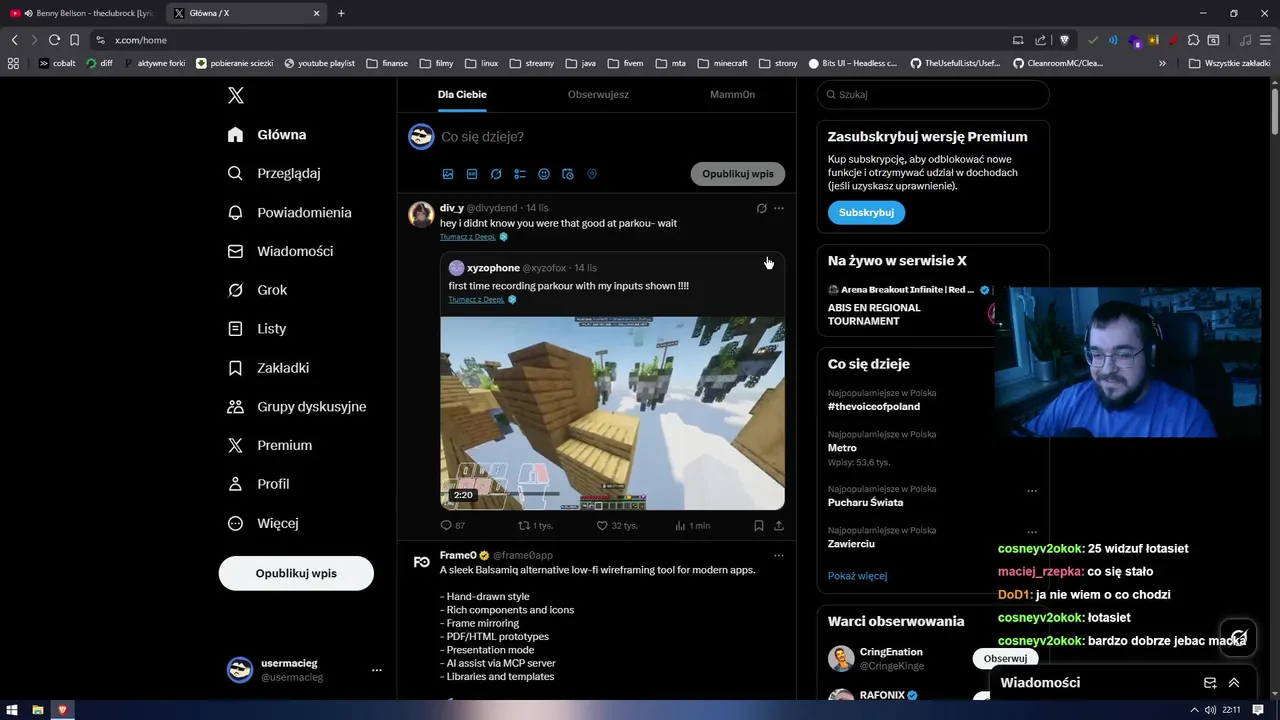Show hidden system tray icons
1280x720 pixels.
click(x=1194, y=710)
